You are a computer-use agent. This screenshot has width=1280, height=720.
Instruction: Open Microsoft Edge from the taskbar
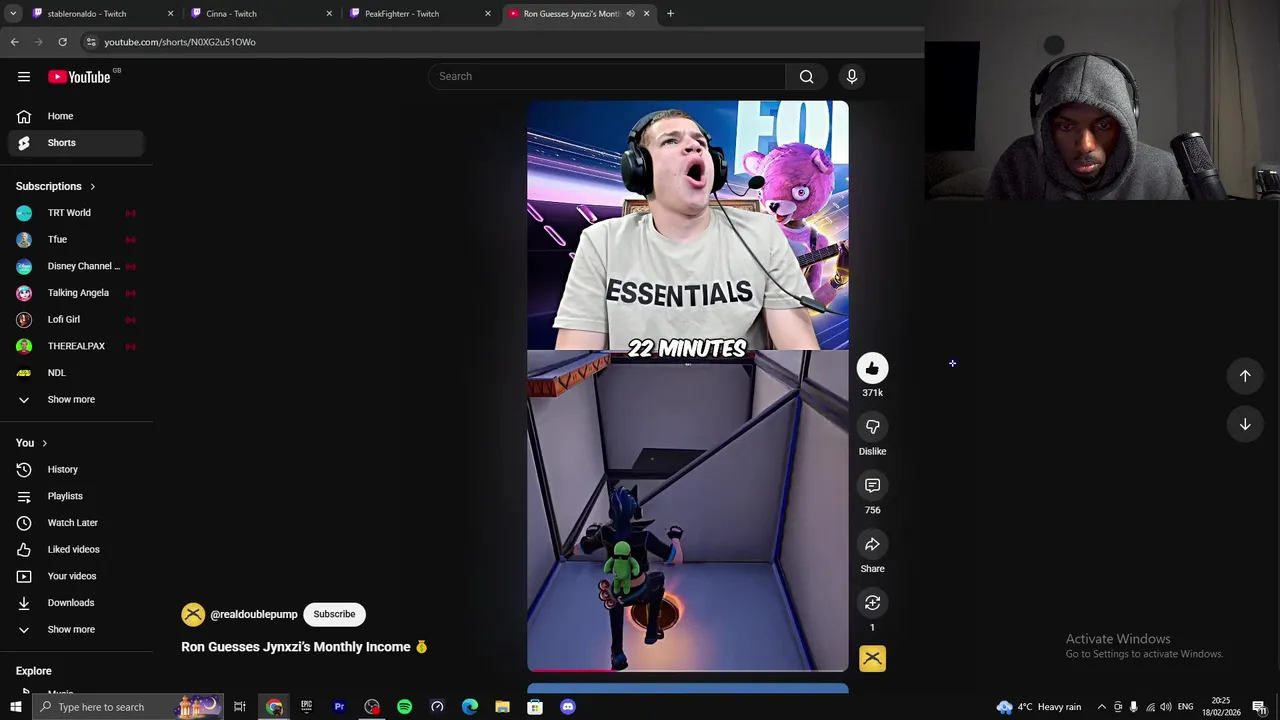coord(470,707)
